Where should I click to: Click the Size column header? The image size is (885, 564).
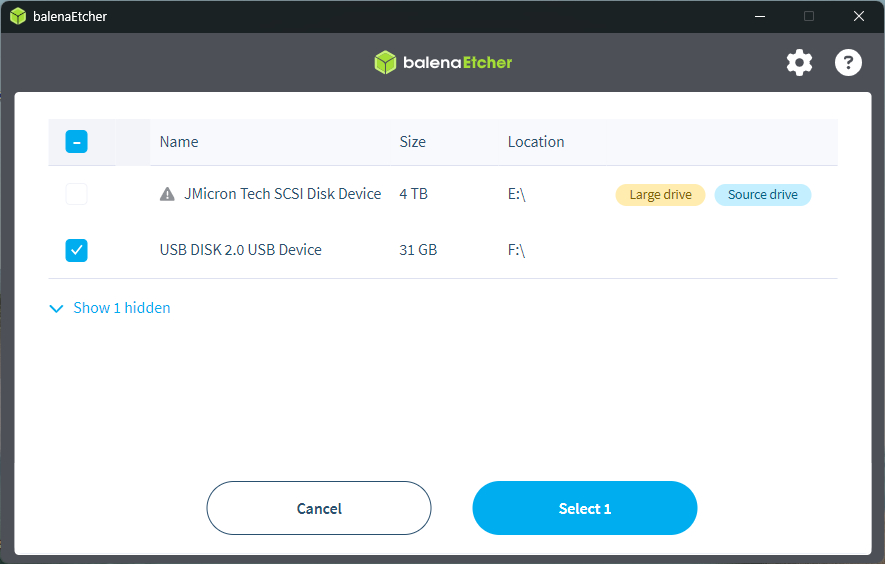(x=412, y=142)
